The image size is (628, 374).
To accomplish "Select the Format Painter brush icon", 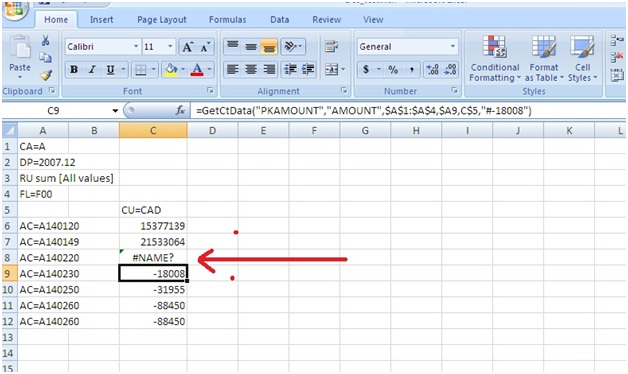I will (x=46, y=75).
